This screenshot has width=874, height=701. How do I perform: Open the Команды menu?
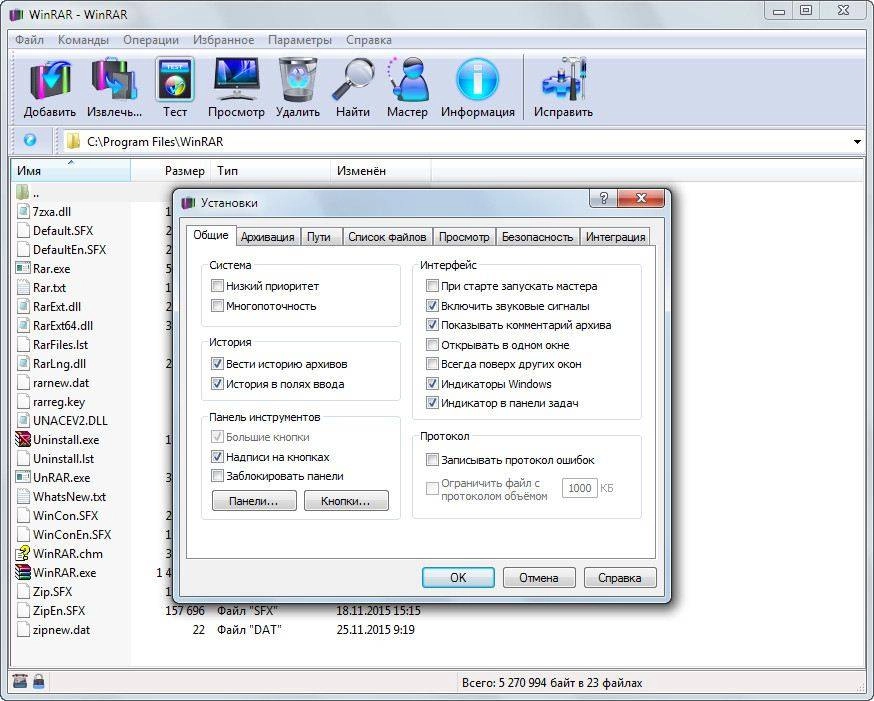pyautogui.click(x=83, y=40)
